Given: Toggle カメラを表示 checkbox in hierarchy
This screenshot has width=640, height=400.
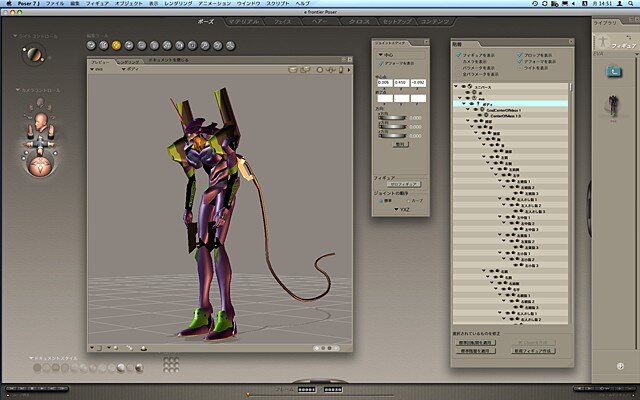Looking at the screenshot, I should 458,61.
